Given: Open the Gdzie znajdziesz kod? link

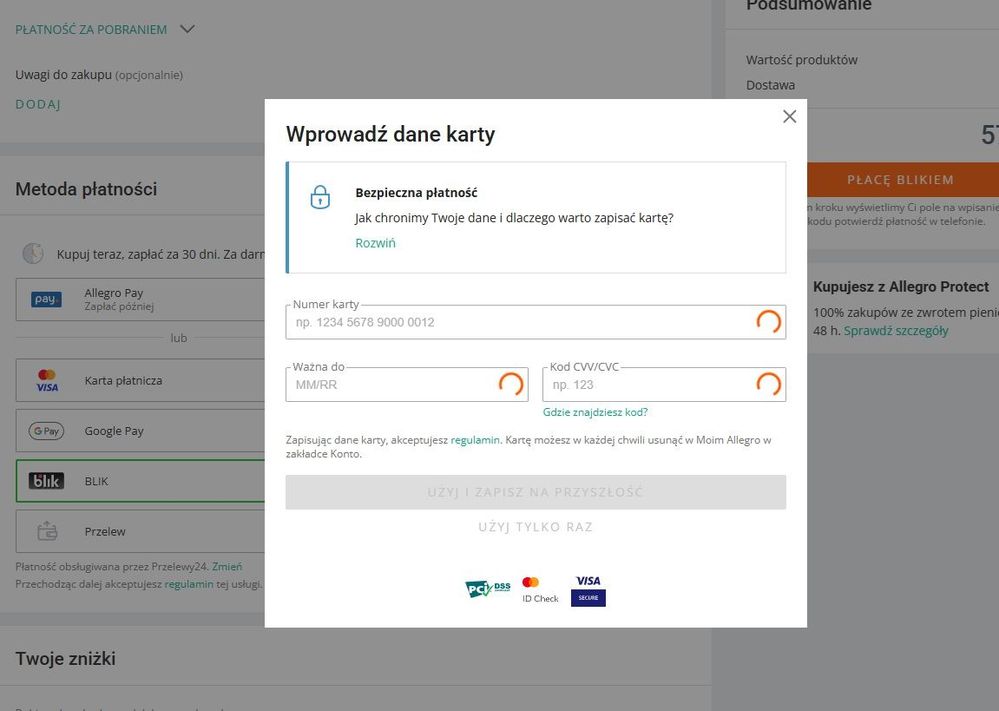Looking at the screenshot, I should (595, 412).
